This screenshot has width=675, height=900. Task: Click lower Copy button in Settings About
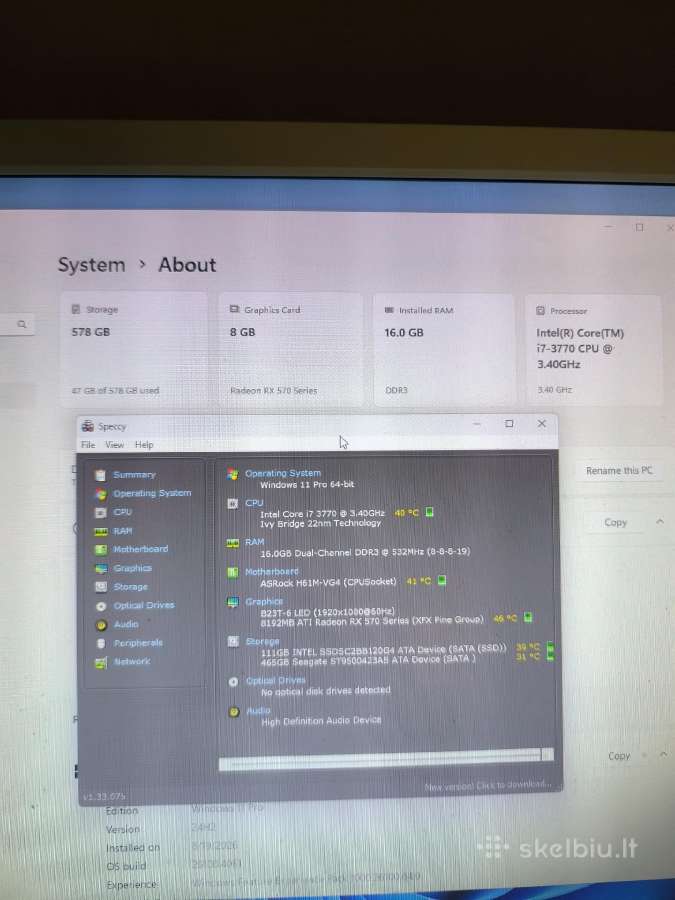tap(619, 756)
